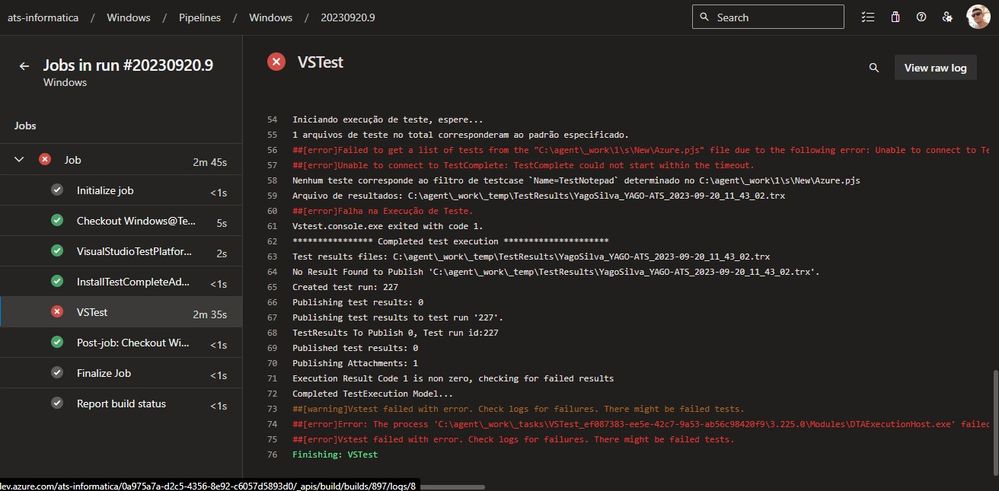Select the Report build status step
The height and width of the screenshot is (491, 999).
click(121, 404)
